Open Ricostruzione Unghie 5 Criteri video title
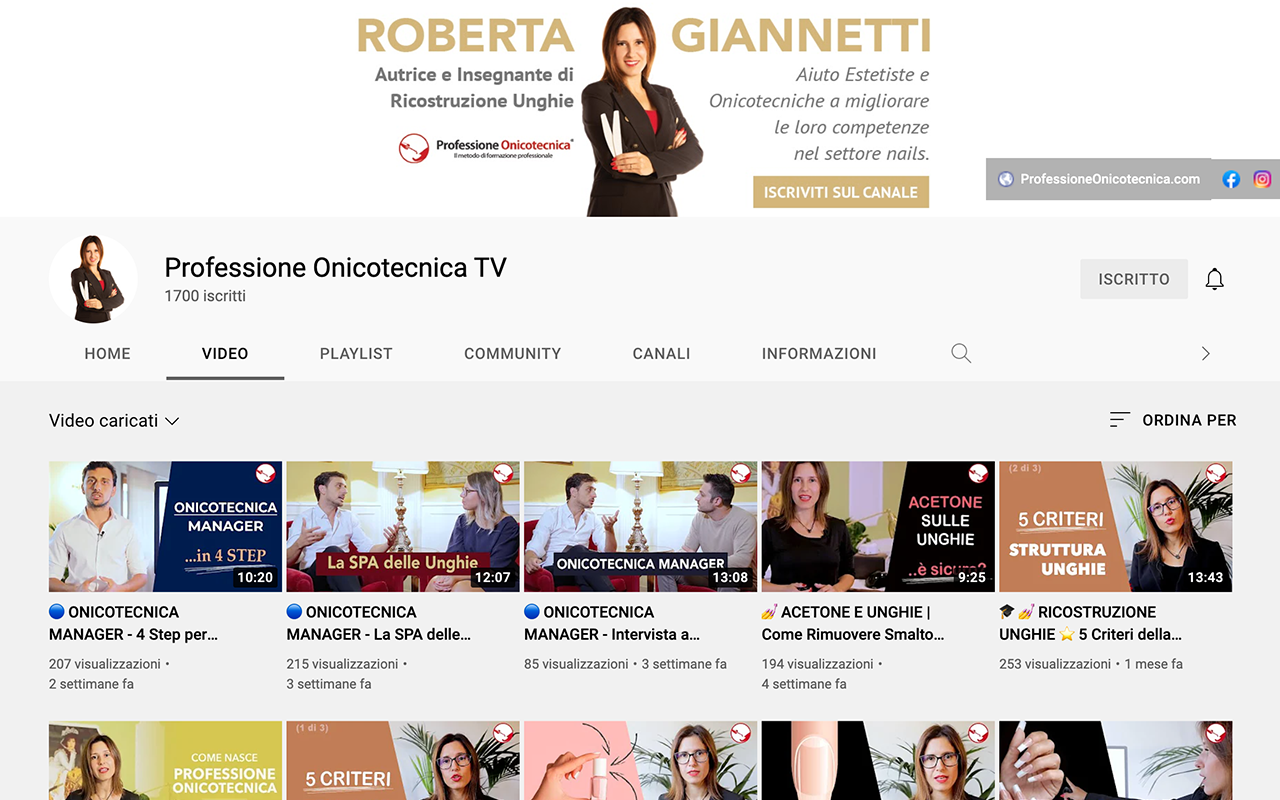Screen dimensions: 1280x800 pyautogui.click(x=1091, y=623)
